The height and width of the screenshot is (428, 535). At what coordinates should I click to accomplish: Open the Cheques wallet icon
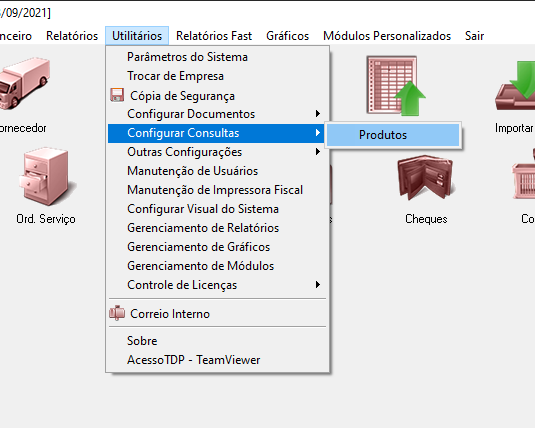[425, 177]
